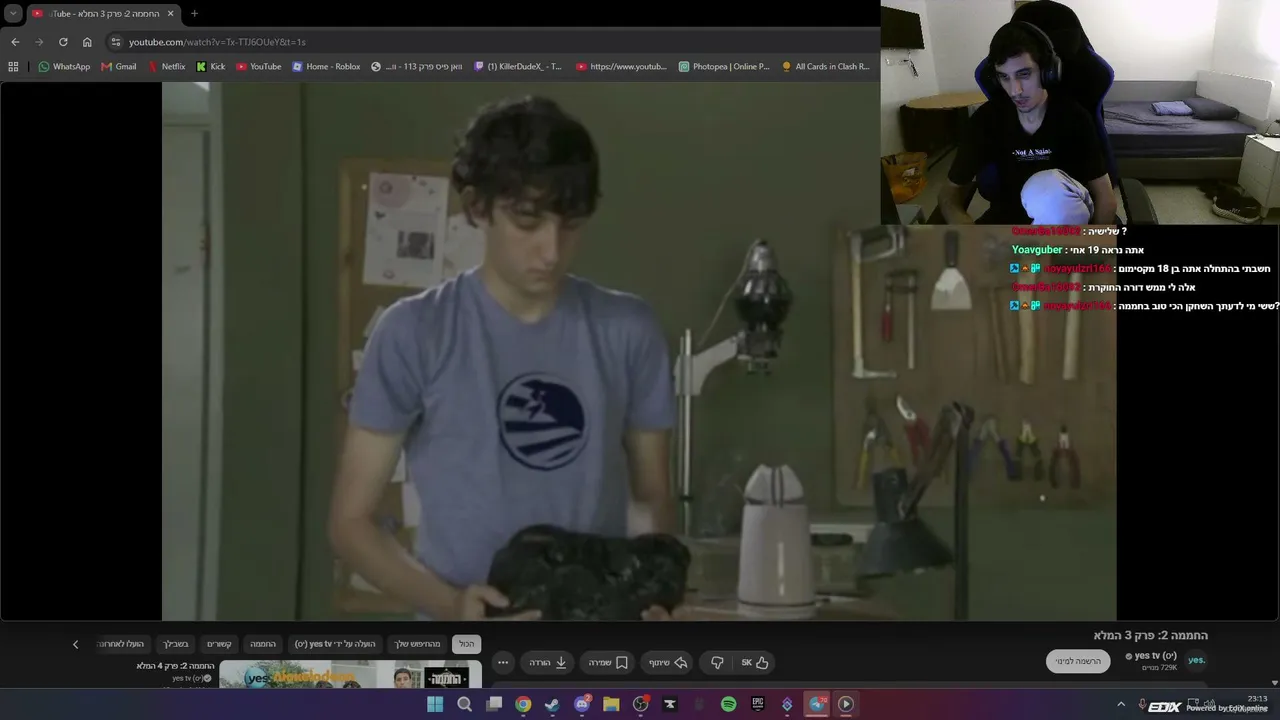1280x720 pixels.
Task: Open the recommended video thumbnail for episode 4
Action: click(x=350, y=674)
